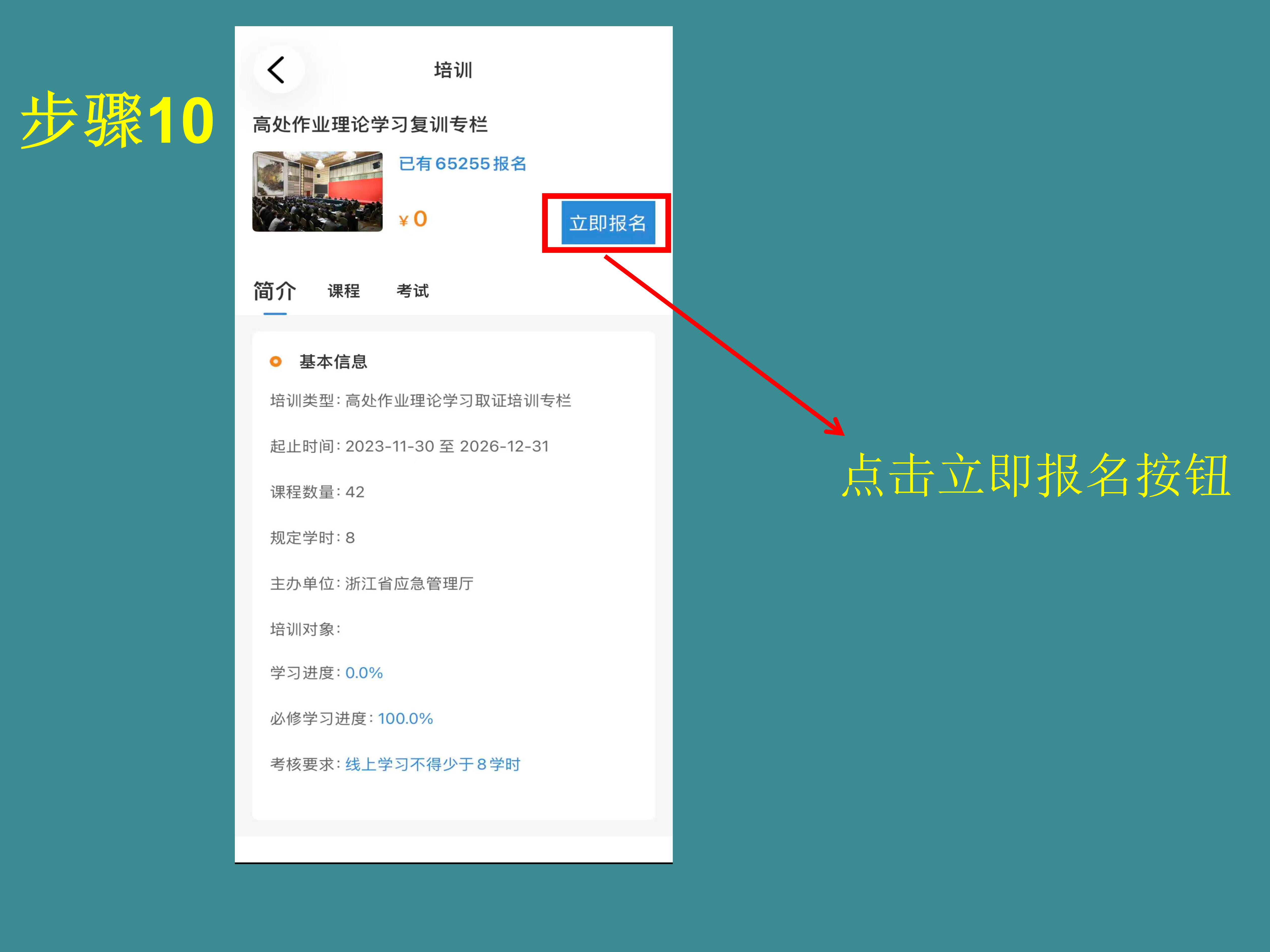
Task: Click the 培训 page header title
Action: point(453,70)
